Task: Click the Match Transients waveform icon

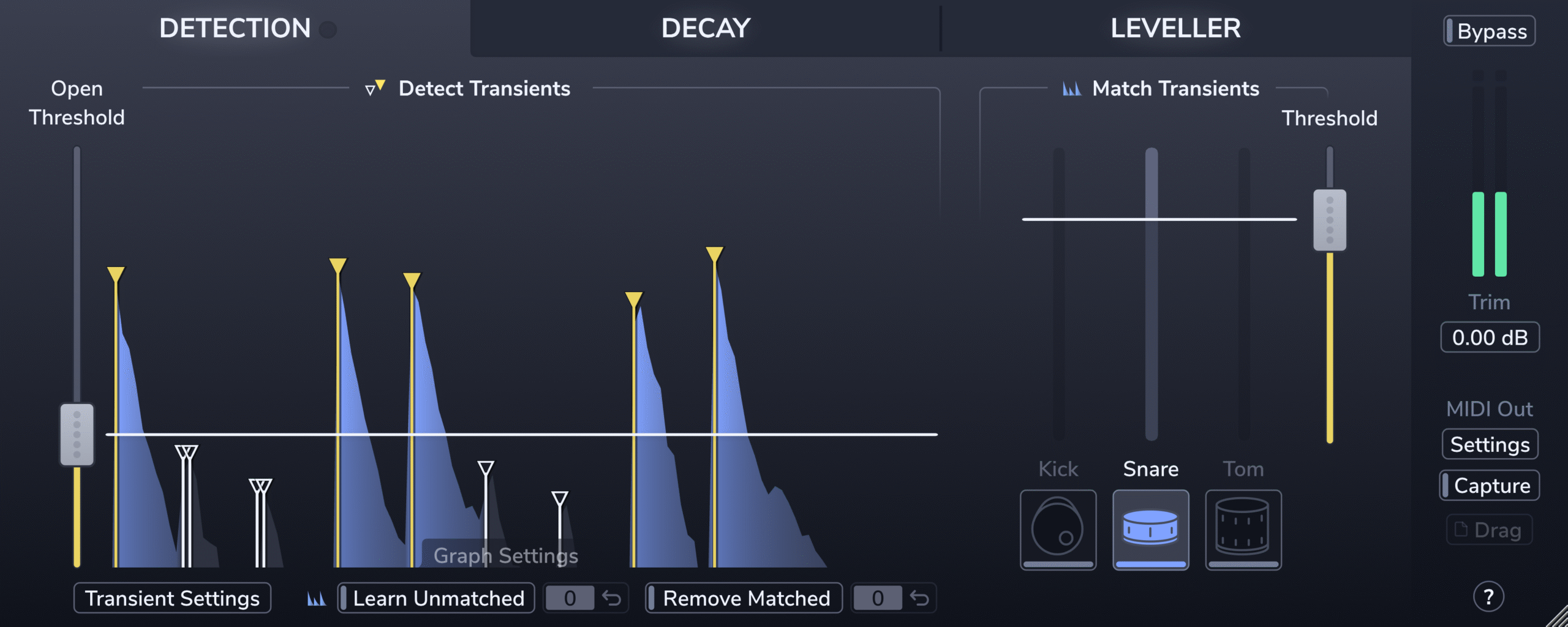Action: point(1071,89)
